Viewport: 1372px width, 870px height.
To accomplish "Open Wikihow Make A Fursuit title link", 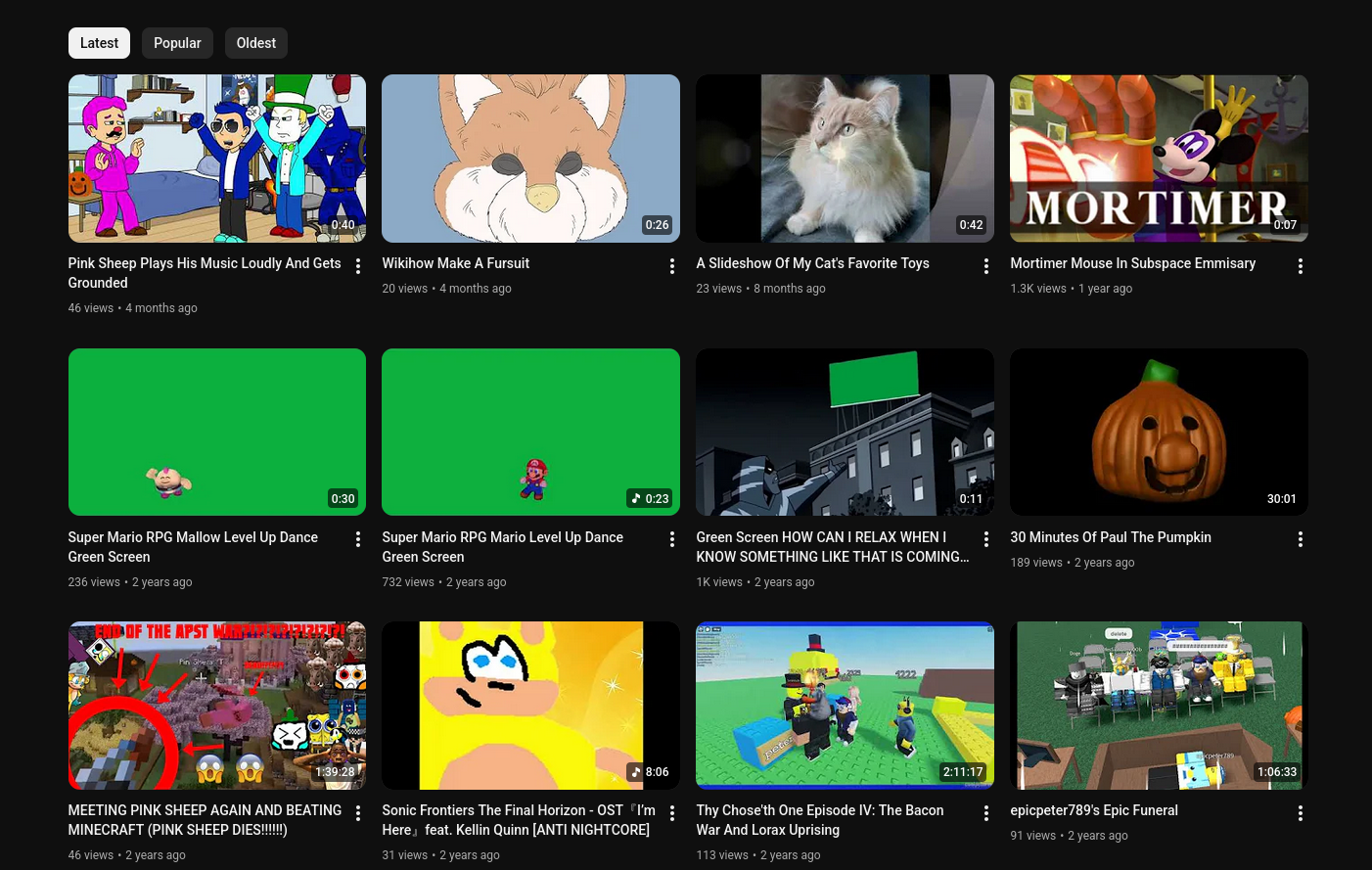I will click(x=455, y=263).
